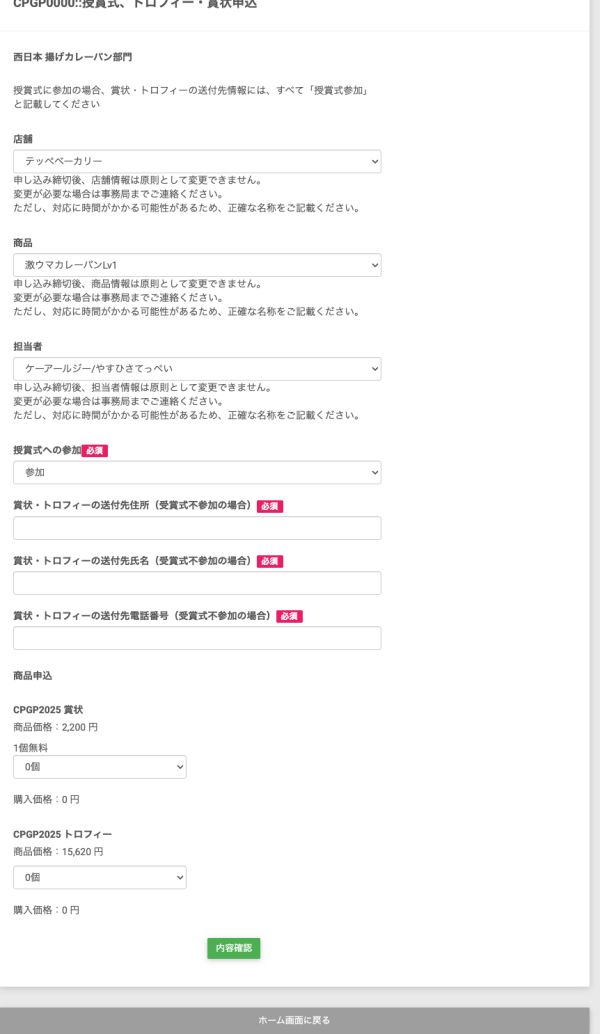
Task: Open the 店舗 dropdown showing テッペーカリー
Action: [197, 161]
